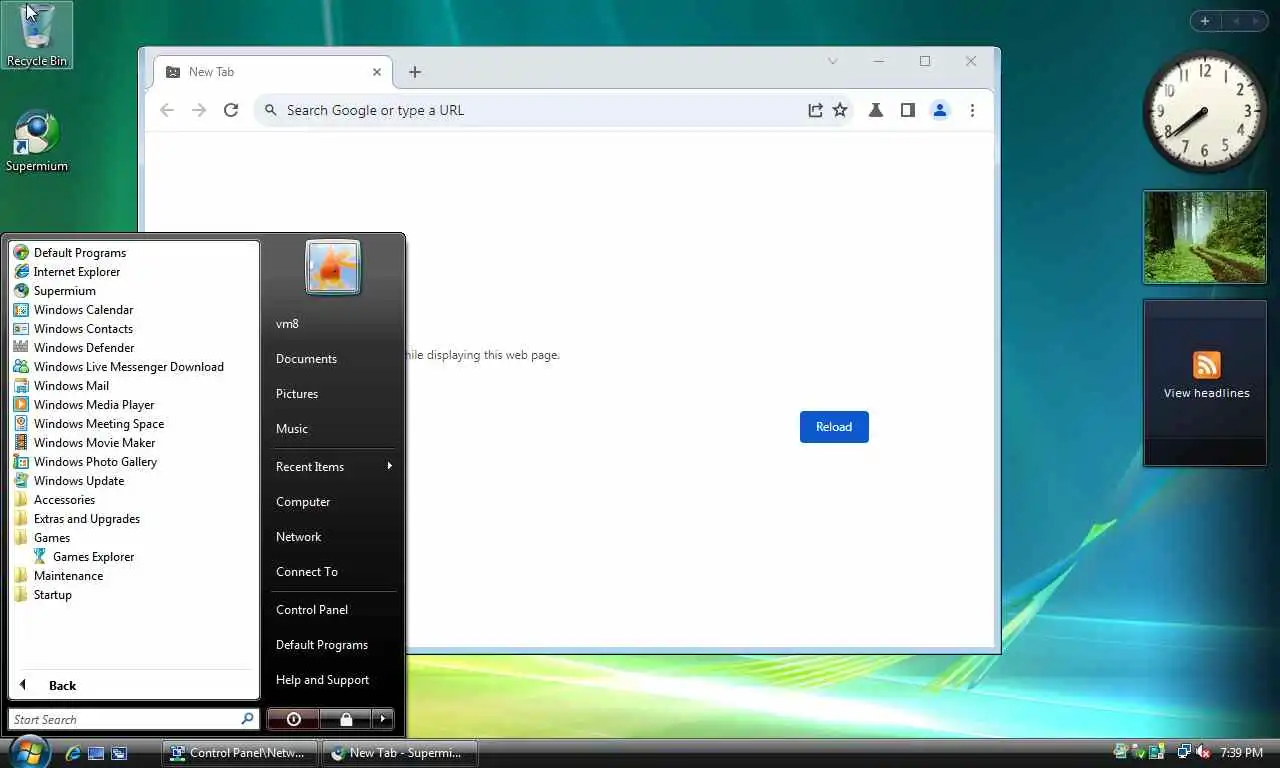Click the muted volume tray icon
The width and height of the screenshot is (1280, 768).
1202,752
